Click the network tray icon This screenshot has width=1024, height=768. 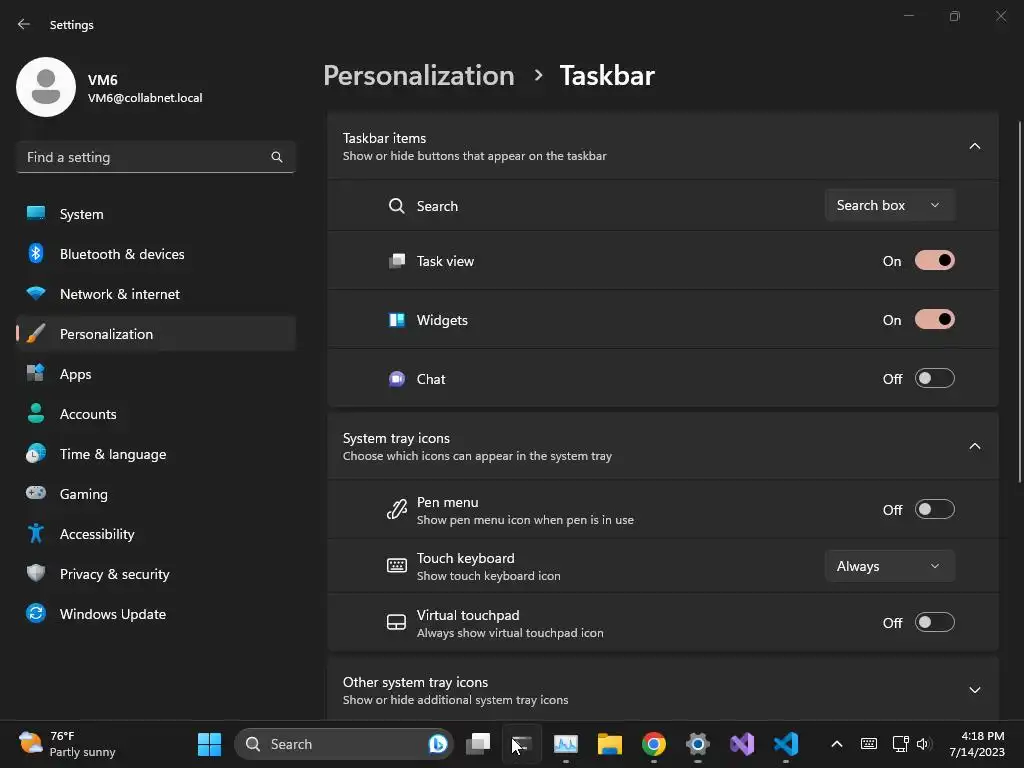point(901,744)
